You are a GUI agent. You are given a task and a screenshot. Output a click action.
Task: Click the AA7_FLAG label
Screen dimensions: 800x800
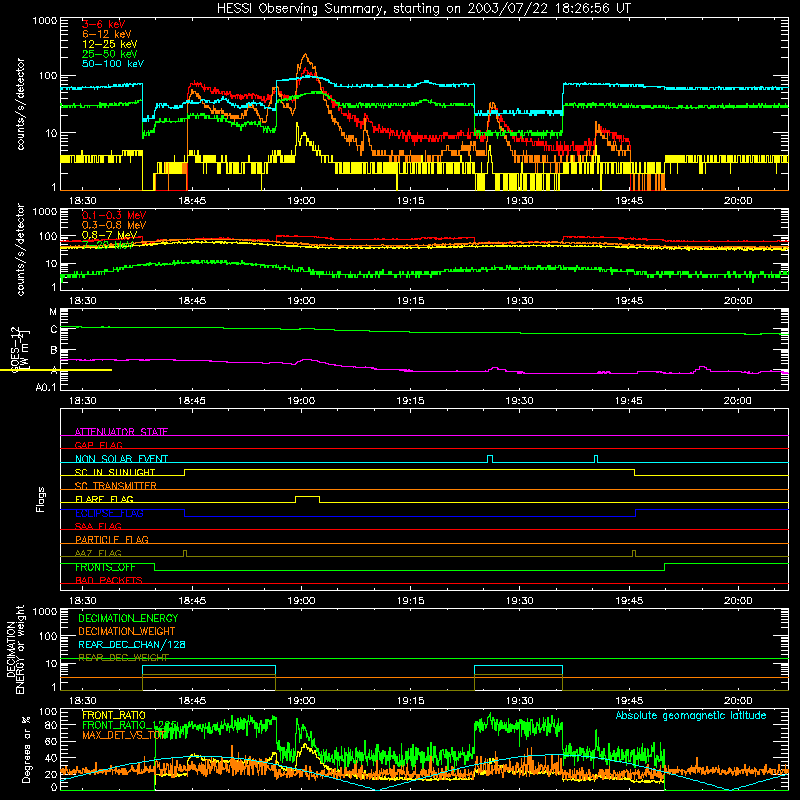pyautogui.click(x=98, y=553)
